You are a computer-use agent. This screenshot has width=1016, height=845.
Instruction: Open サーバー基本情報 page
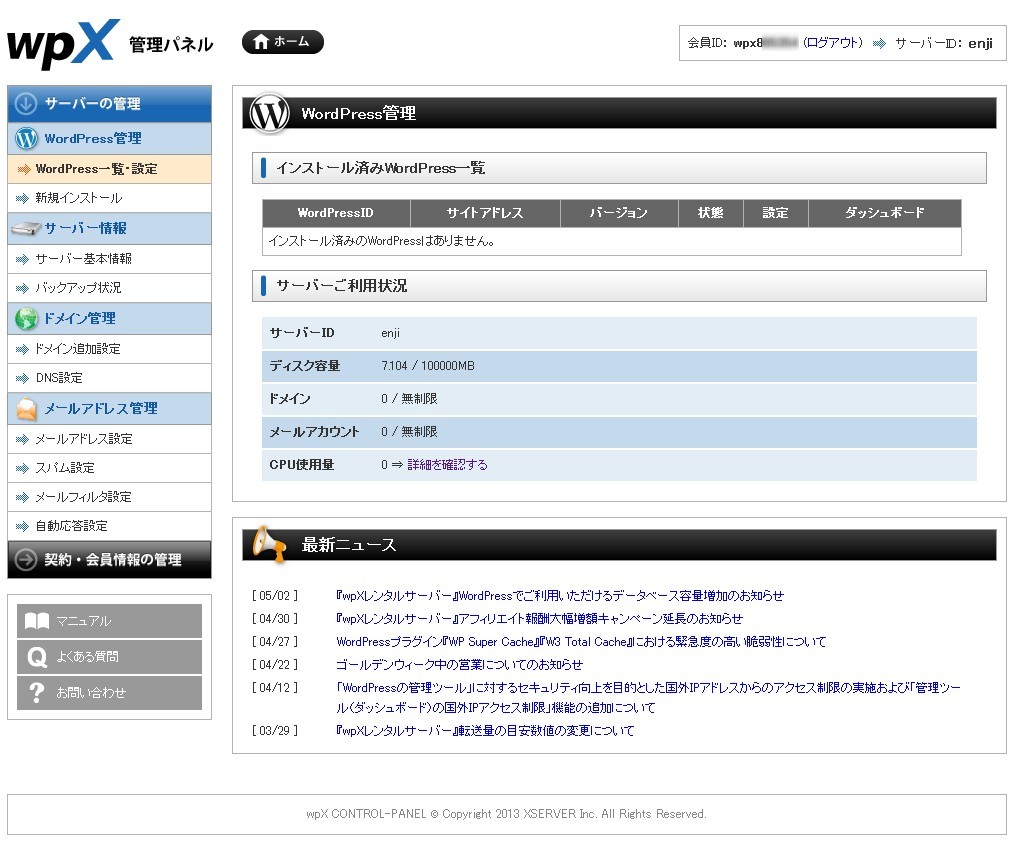coord(110,259)
